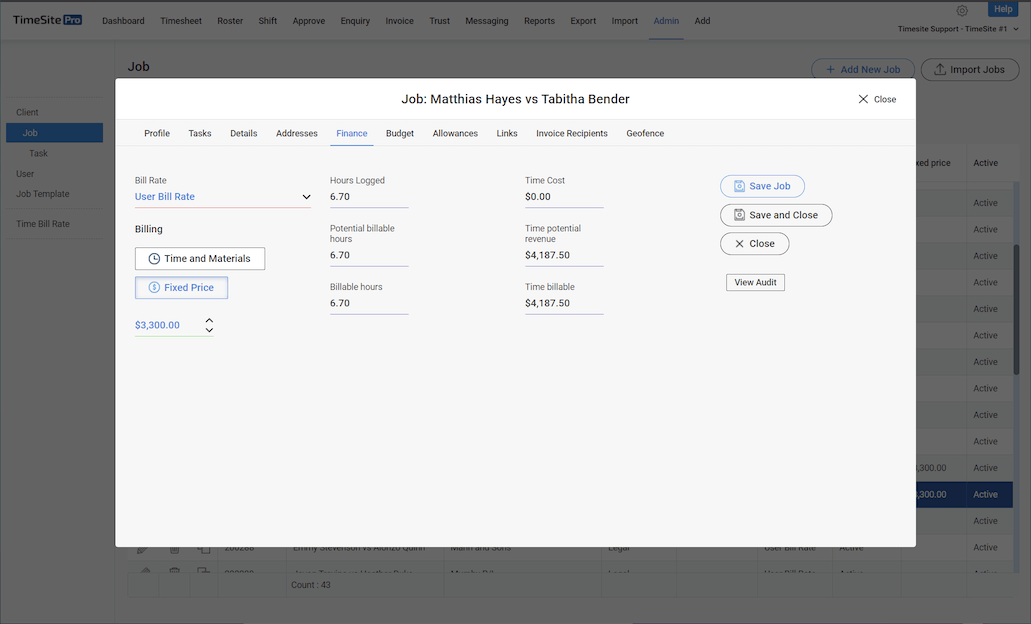The image size is (1031, 624).
Task: Open the Add menu
Action: (x=702, y=21)
